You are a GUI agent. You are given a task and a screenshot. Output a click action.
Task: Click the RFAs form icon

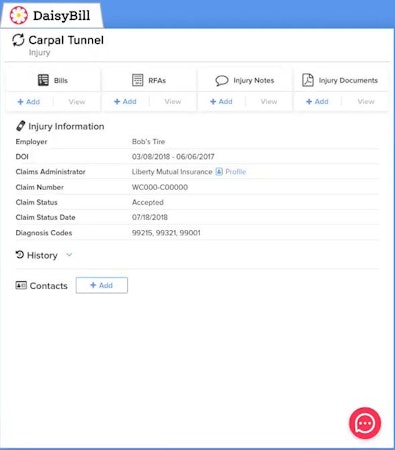pyautogui.click(x=137, y=80)
